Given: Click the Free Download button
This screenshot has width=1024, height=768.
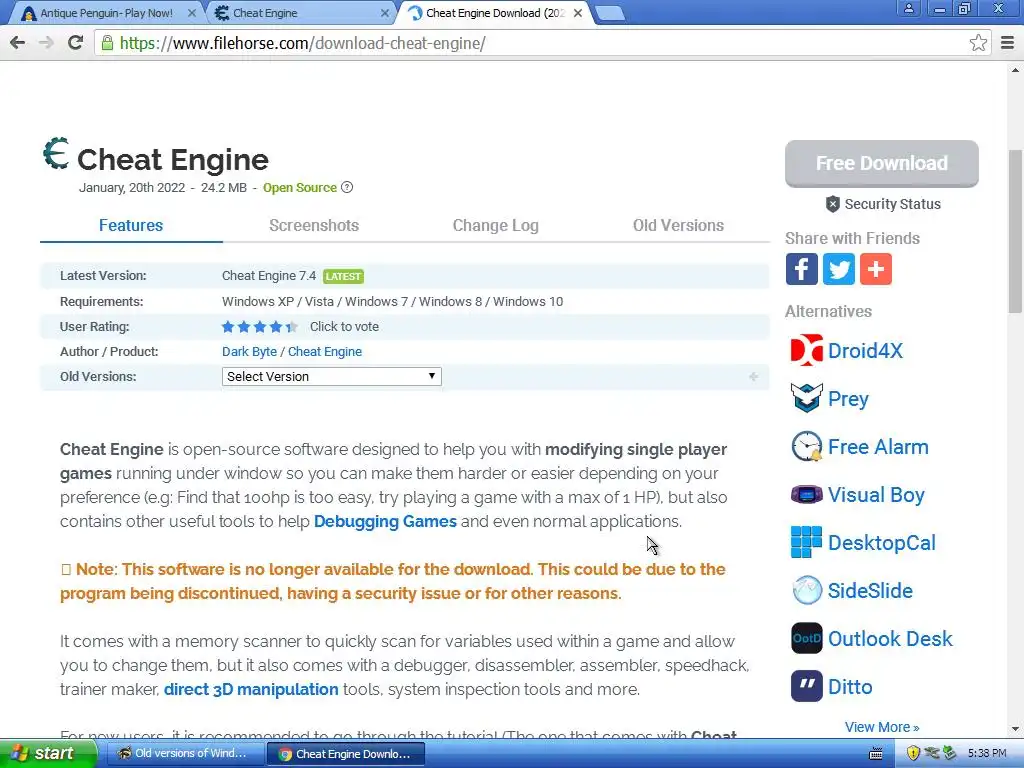Looking at the screenshot, I should click(882, 163).
